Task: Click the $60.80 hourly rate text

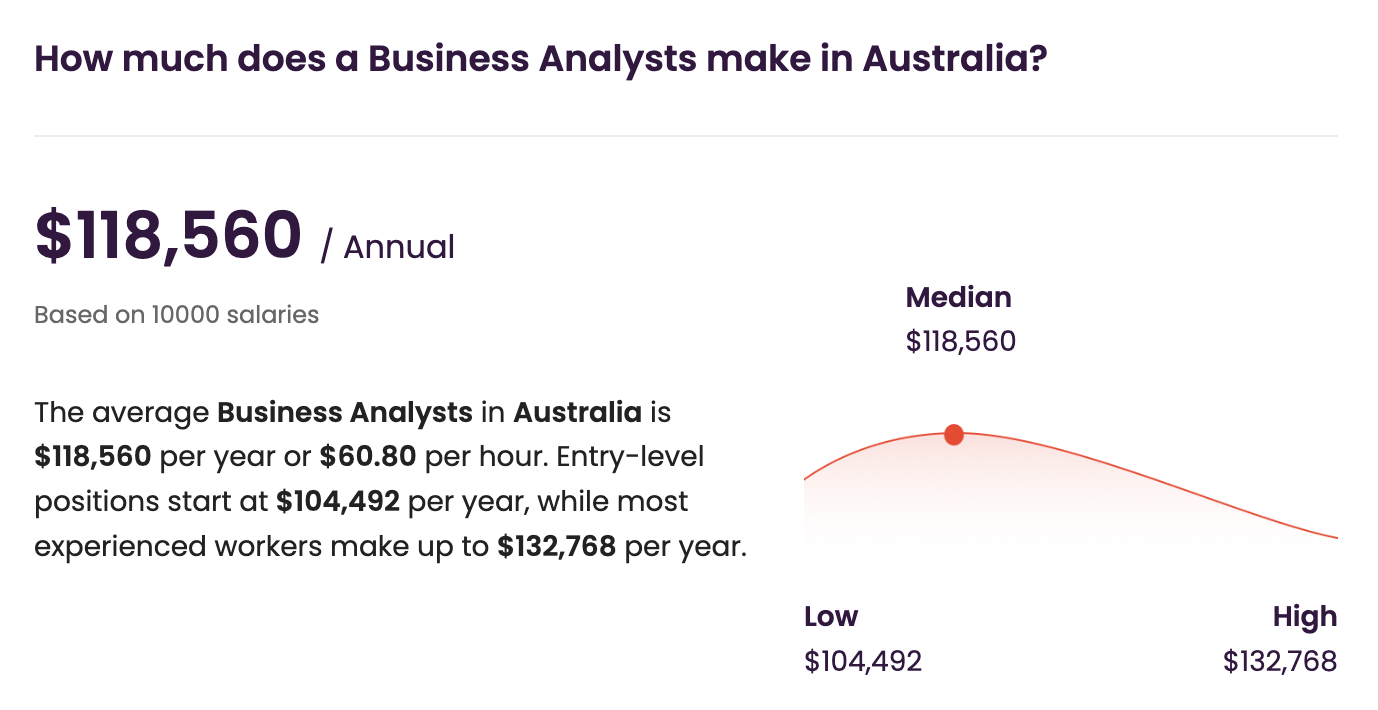Action: point(368,456)
